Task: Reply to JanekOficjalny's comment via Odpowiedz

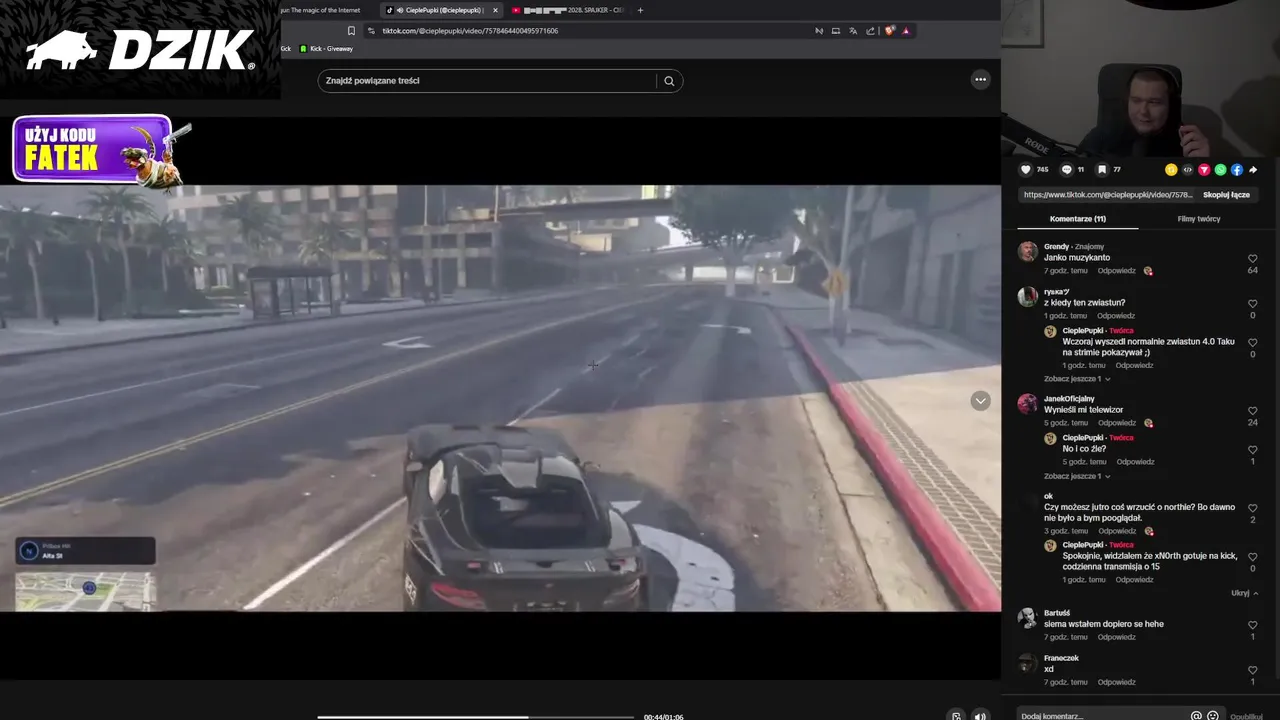Action: (x=1116, y=423)
